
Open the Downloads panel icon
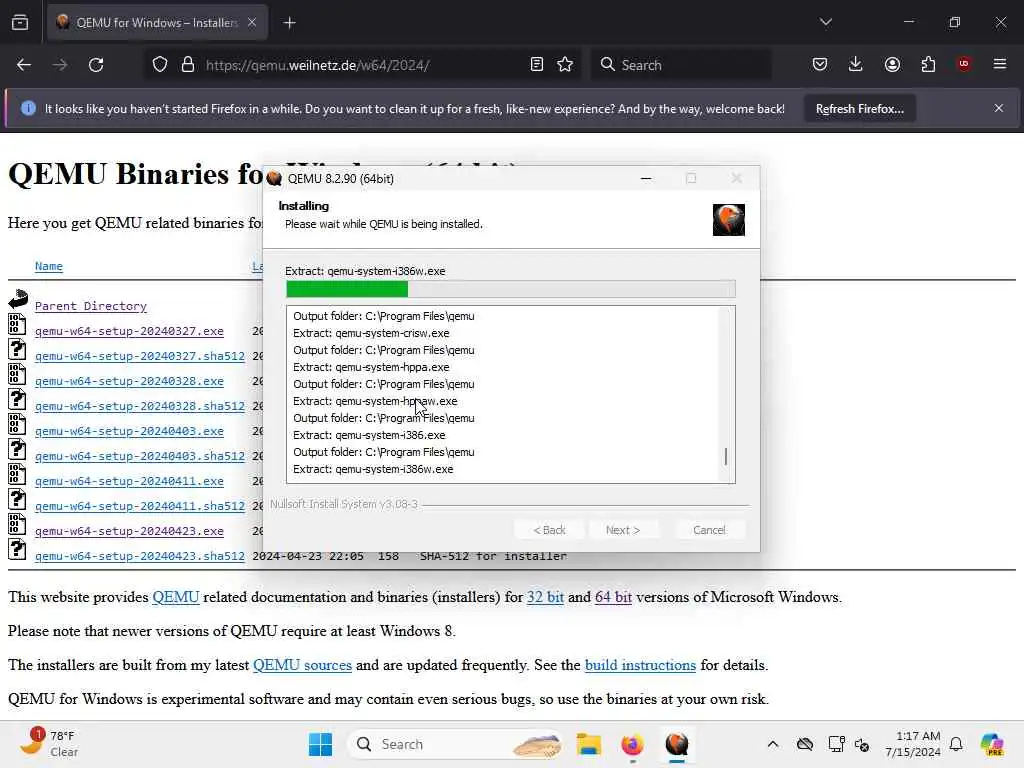[856, 65]
